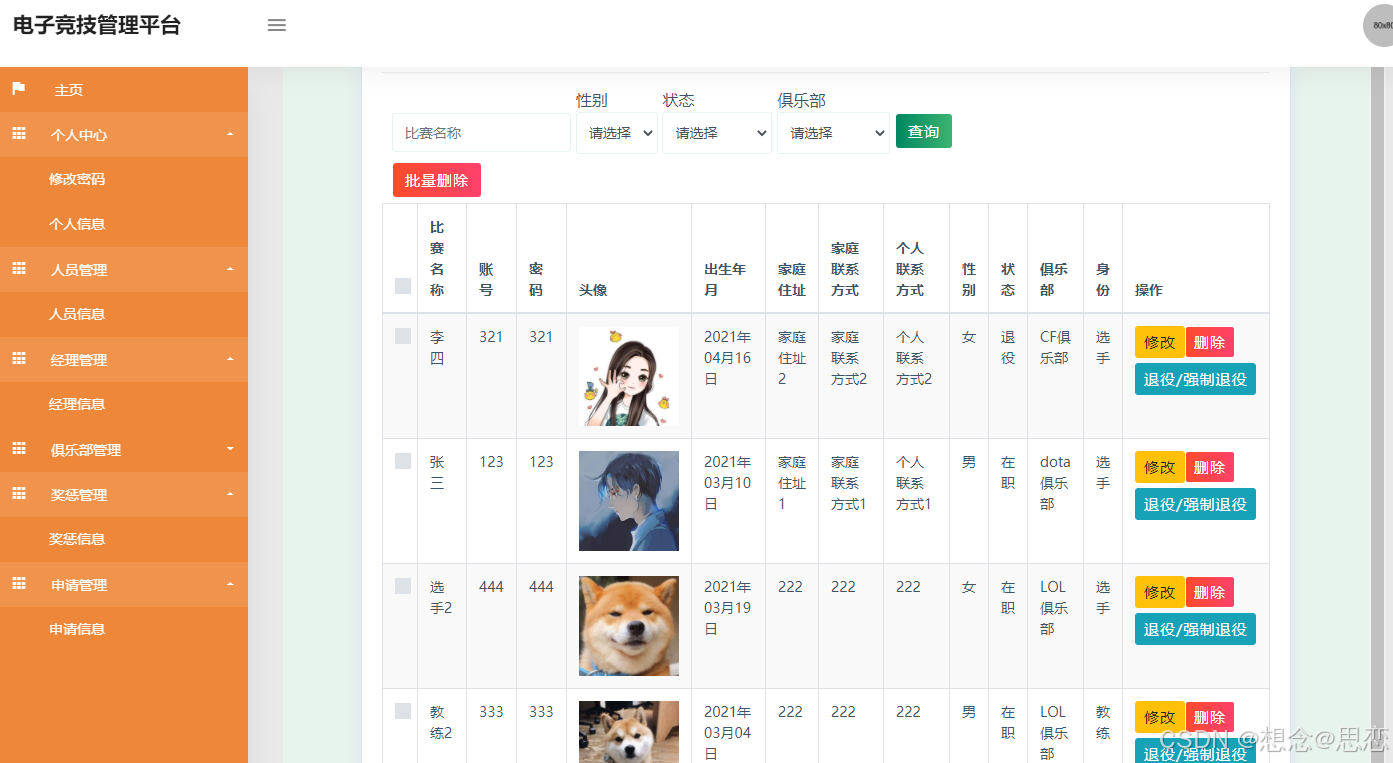Collapse the 人员管理 menu section
Screen dimensions: 1393x763
[124, 269]
